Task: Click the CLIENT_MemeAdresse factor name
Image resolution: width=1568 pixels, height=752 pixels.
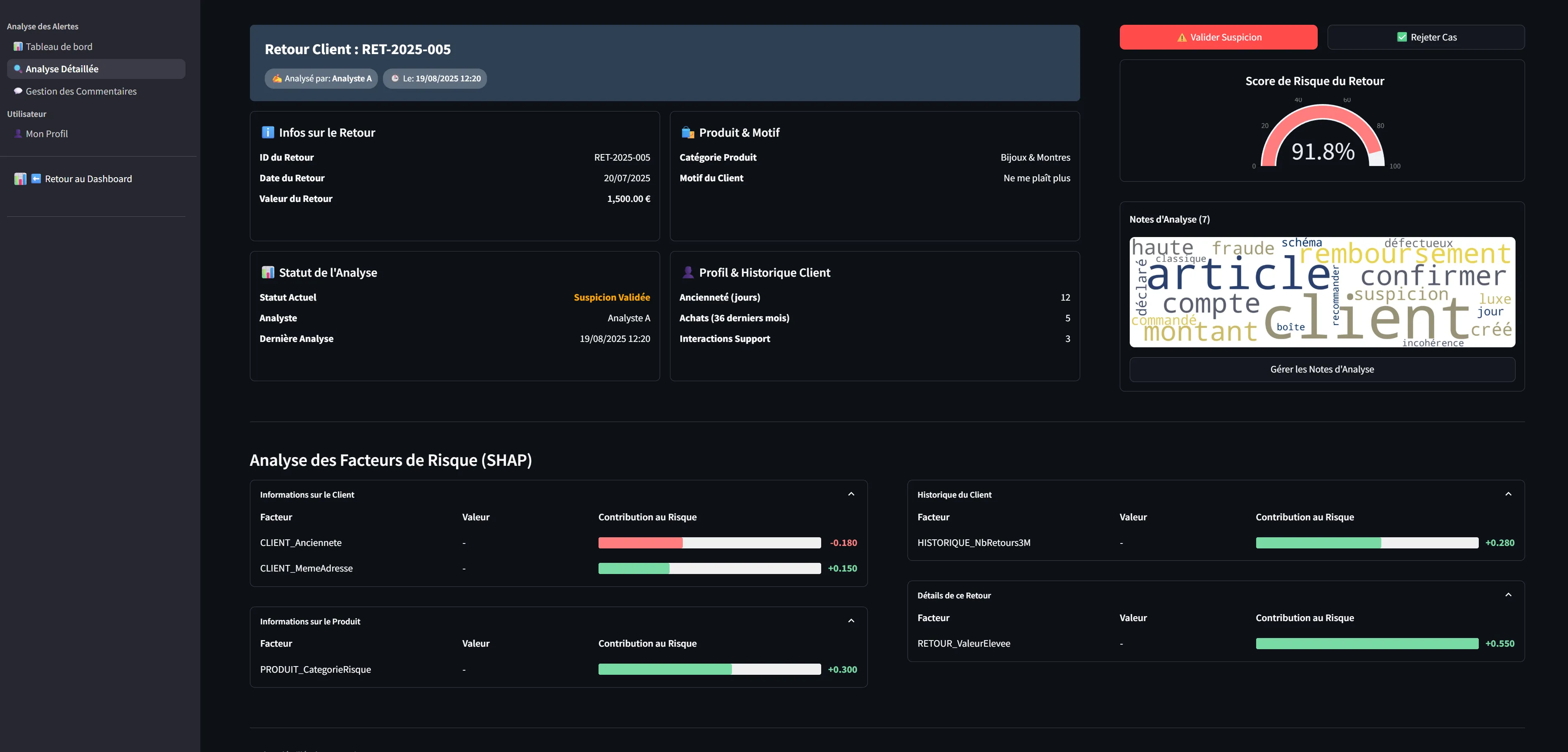Action: tap(306, 568)
